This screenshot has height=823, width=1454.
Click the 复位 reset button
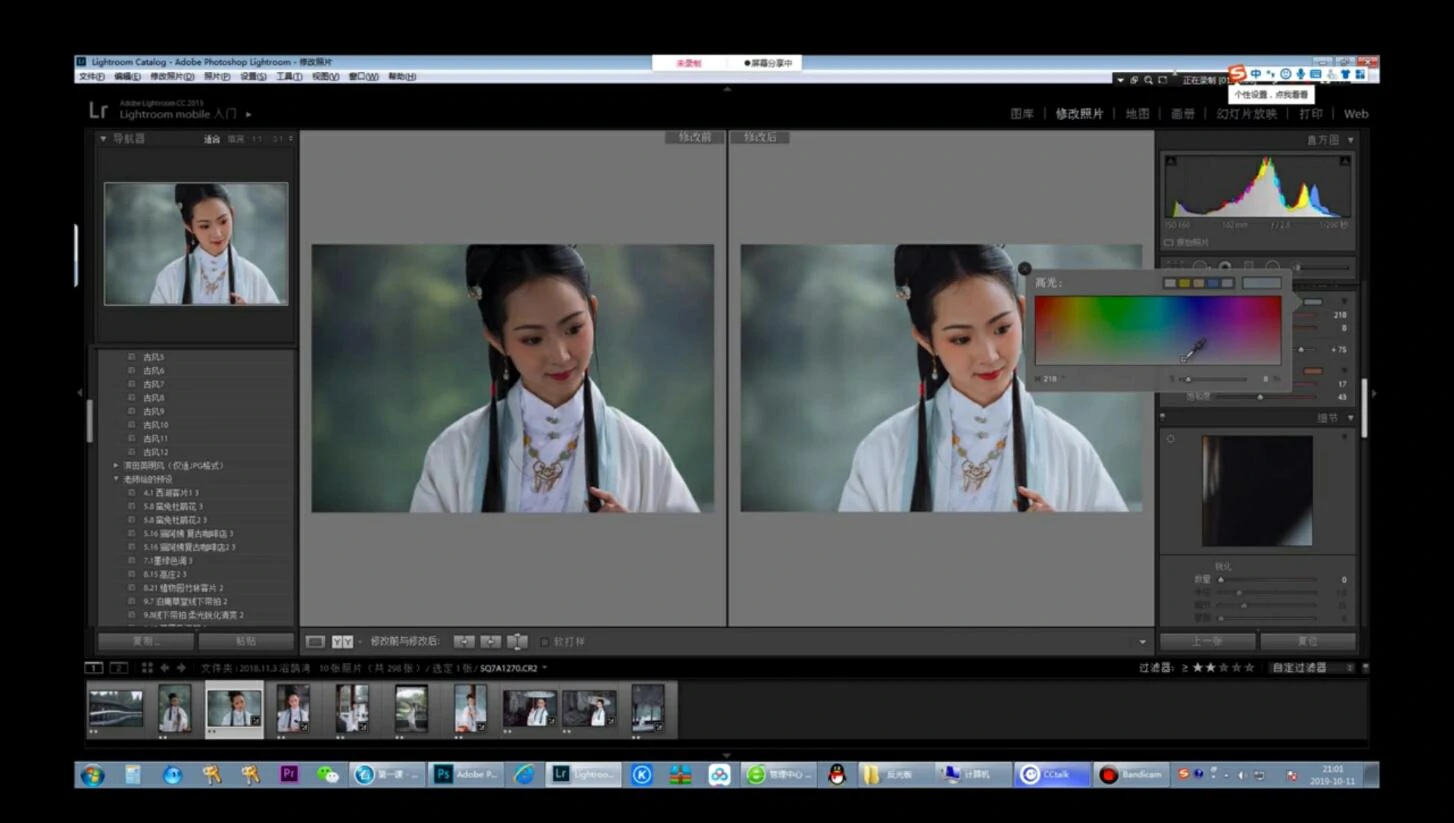click(1308, 642)
